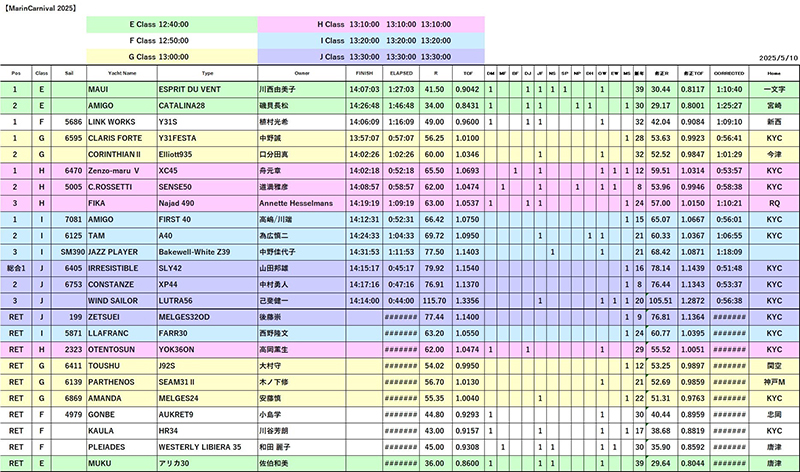Image resolution: width=800 pixels, height=472 pixels.
Task: Click position cell 総合1
Action: [x=16, y=268]
